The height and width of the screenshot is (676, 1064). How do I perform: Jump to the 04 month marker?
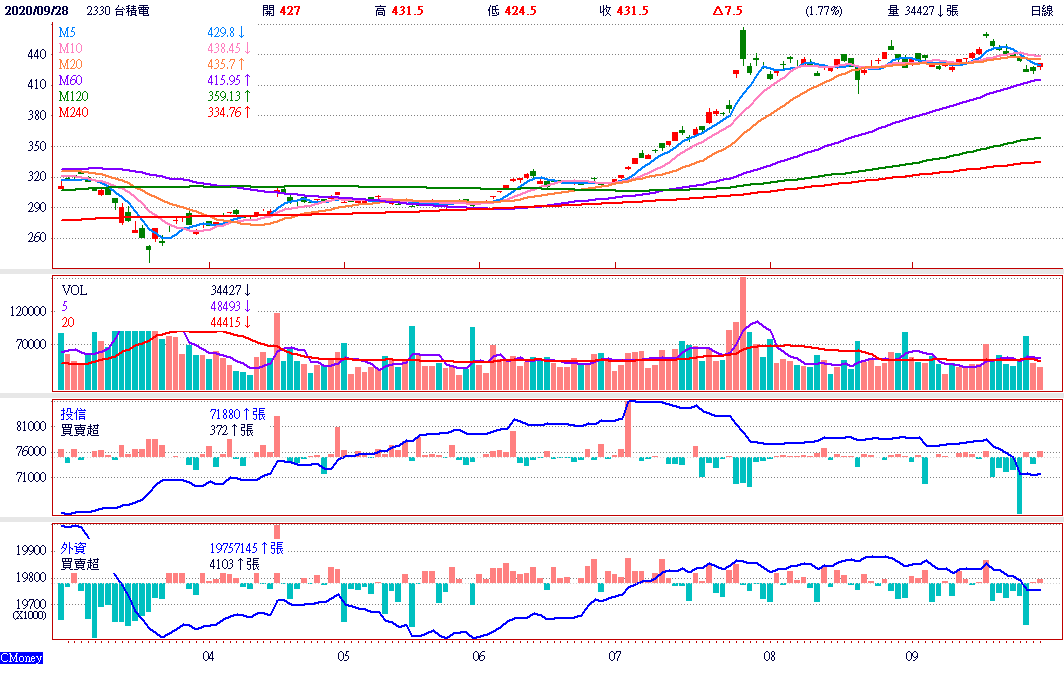(x=208, y=657)
